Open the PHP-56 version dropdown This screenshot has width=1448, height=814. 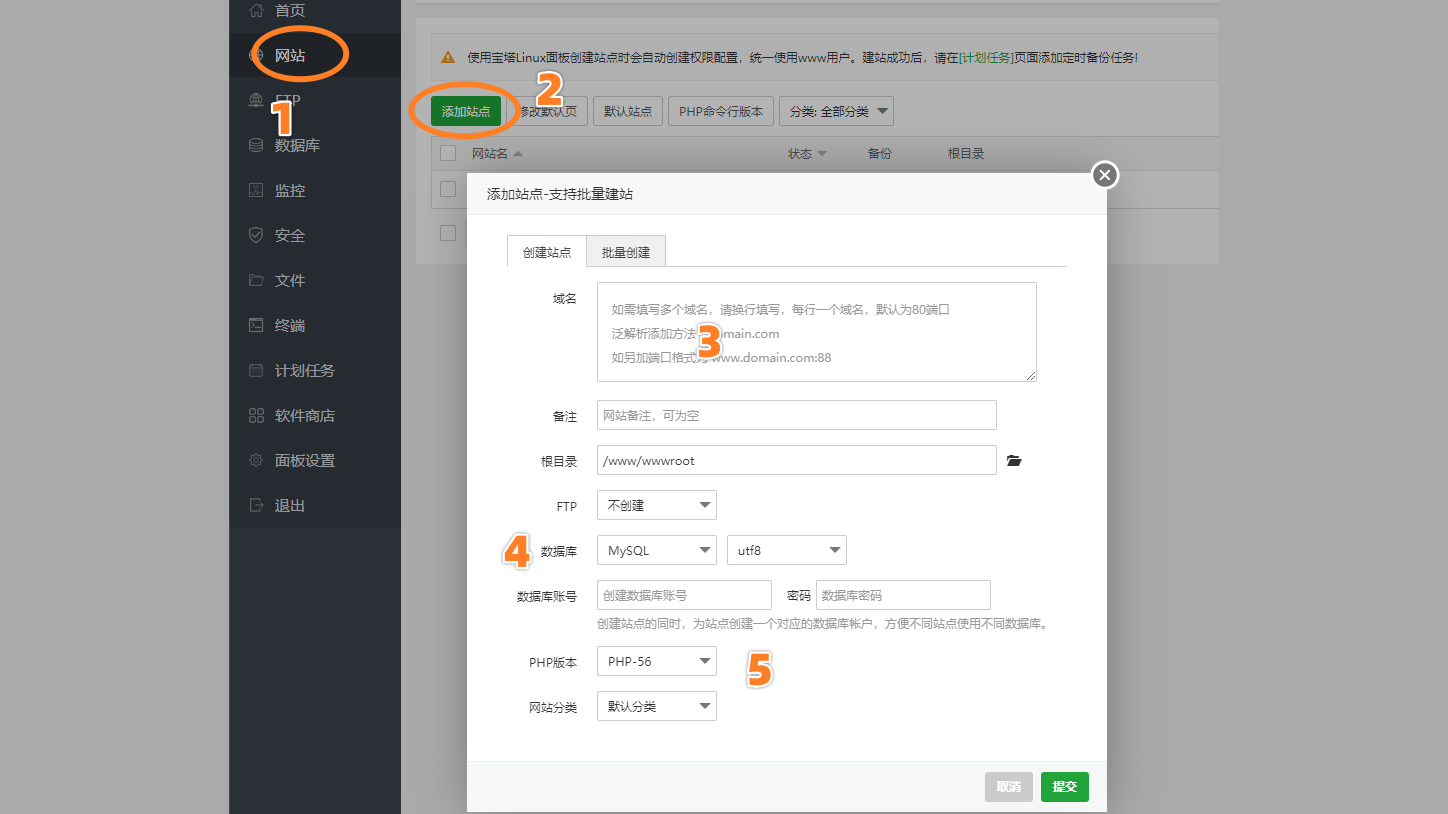pyautogui.click(x=656, y=661)
